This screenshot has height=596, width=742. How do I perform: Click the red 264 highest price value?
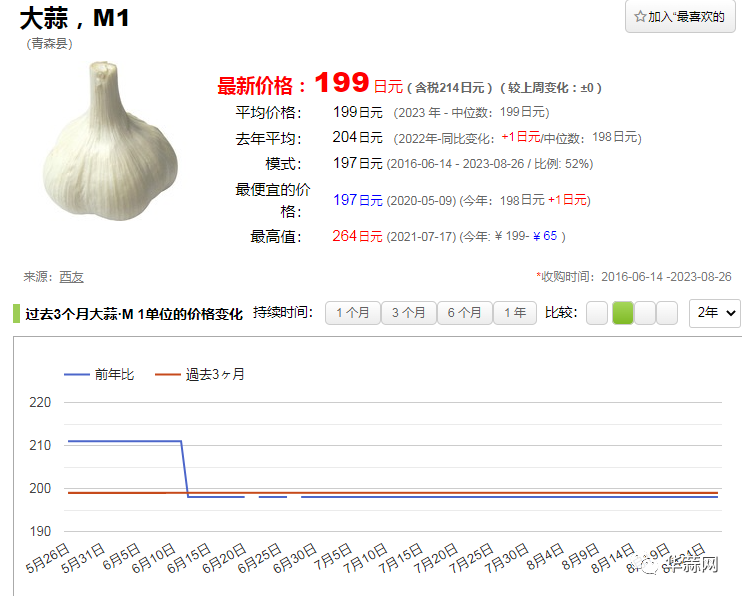pos(344,236)
